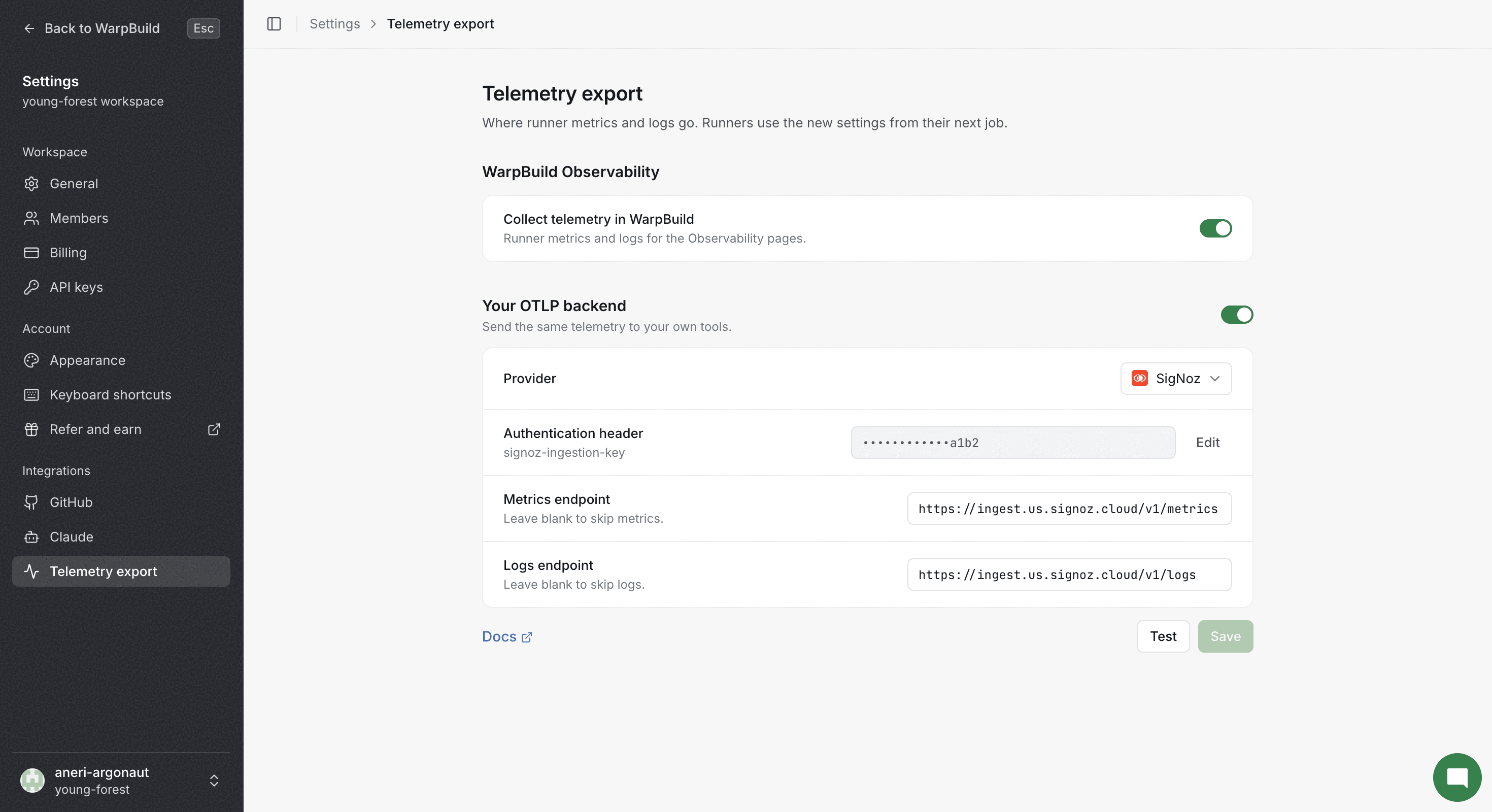
Task: Click the Keyboard shortcuts keyboard icon
Action: click(31, 395)
